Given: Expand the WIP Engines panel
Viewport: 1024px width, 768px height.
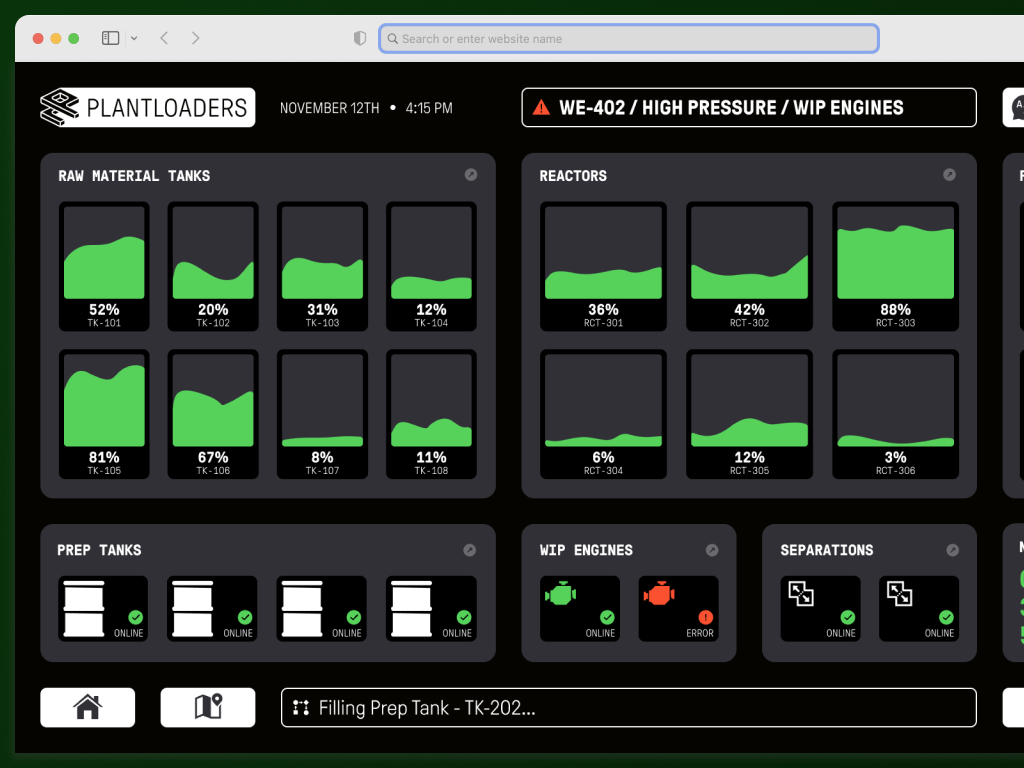Looking at the screenshot, I should 712,550.
